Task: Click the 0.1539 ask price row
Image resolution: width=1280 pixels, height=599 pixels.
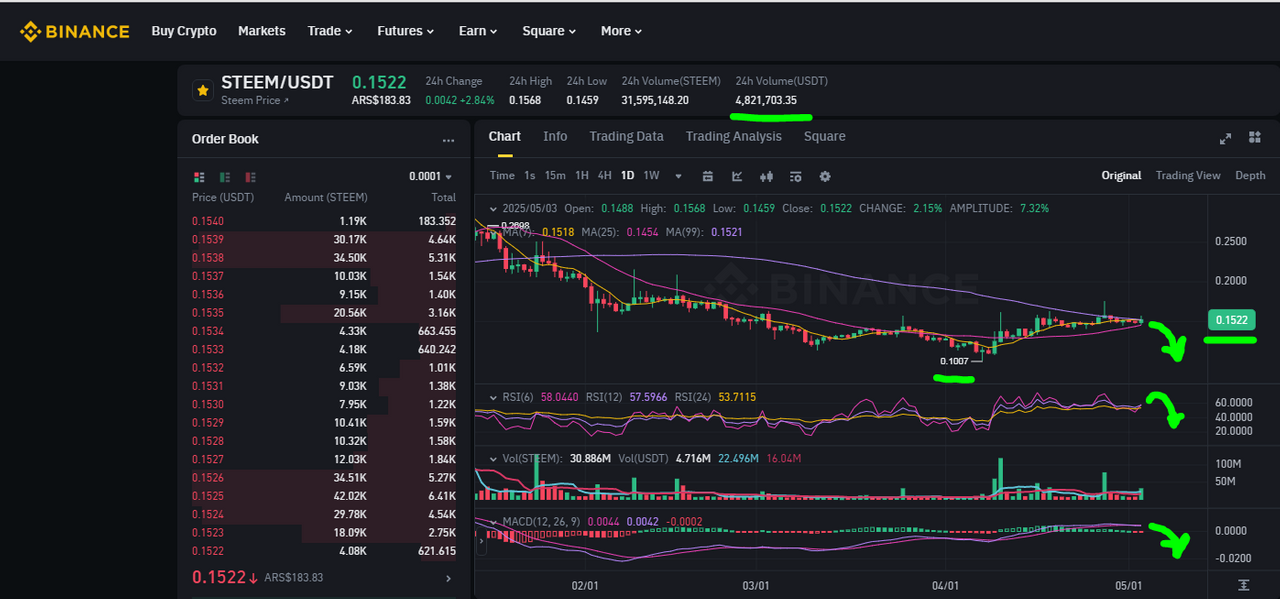Action: pyautogui.click(x=324, y=240)
